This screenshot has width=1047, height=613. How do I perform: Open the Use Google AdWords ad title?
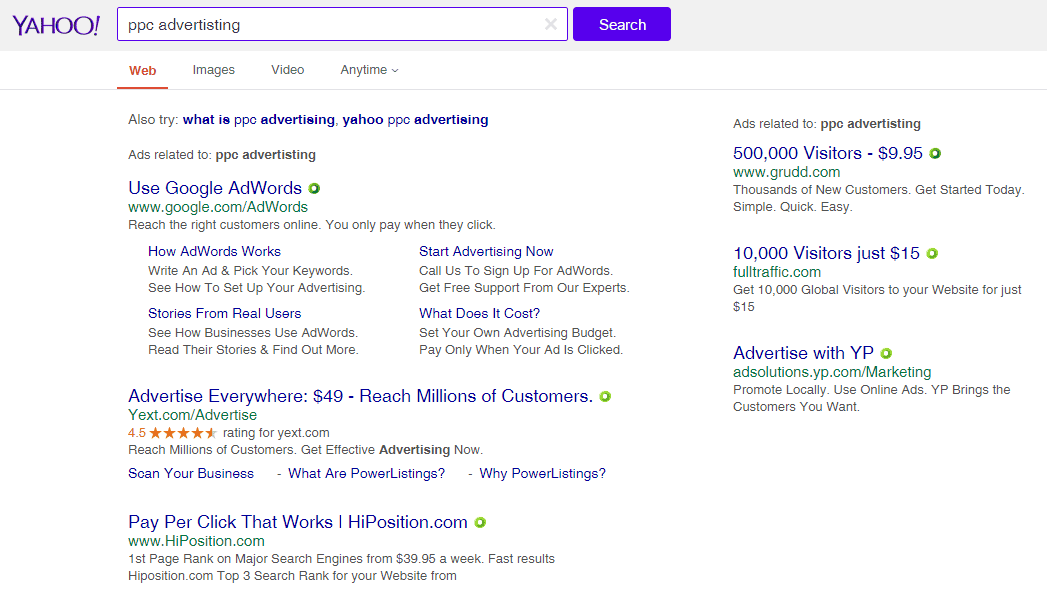click(x=215, y=188)
